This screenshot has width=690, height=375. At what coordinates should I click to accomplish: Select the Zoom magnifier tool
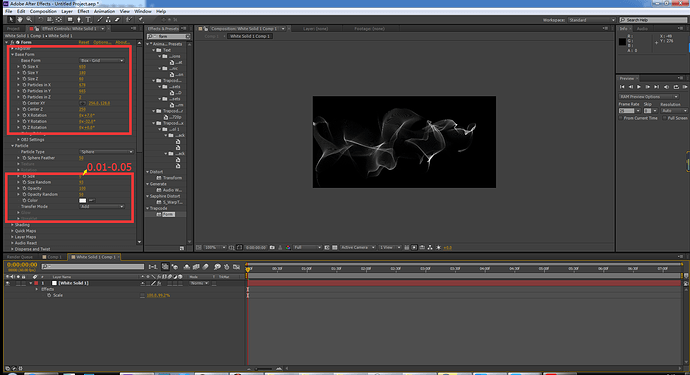click(29, 19)
